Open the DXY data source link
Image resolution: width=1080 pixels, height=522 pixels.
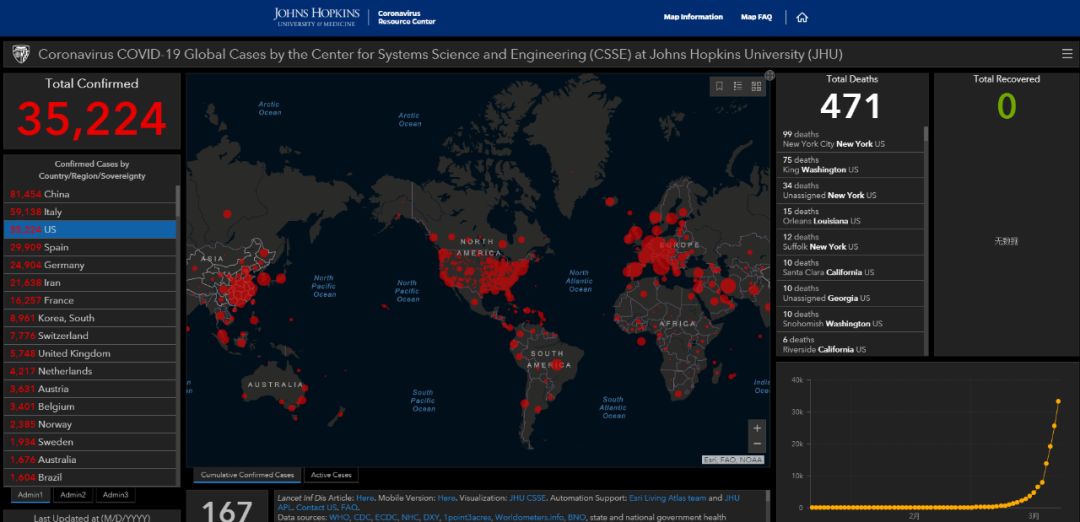433,516
